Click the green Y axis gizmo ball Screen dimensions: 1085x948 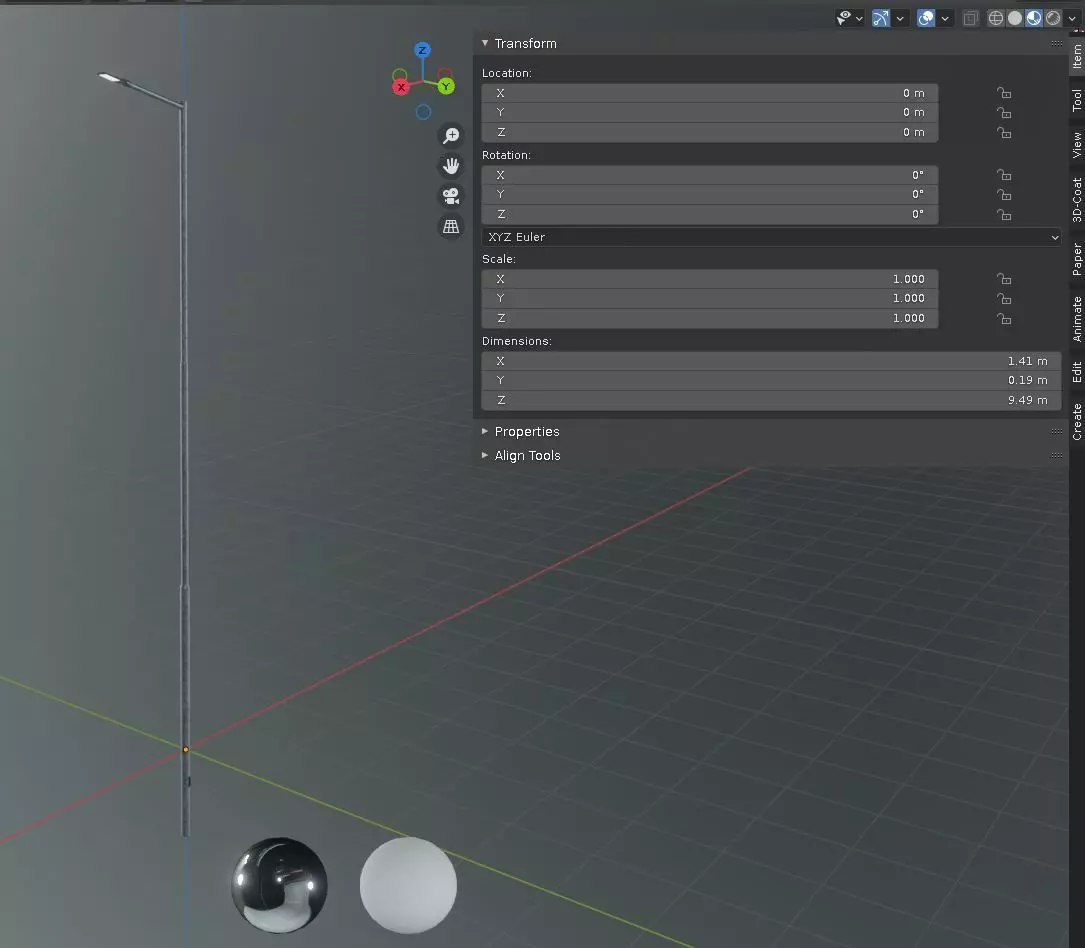click(446, 86)
